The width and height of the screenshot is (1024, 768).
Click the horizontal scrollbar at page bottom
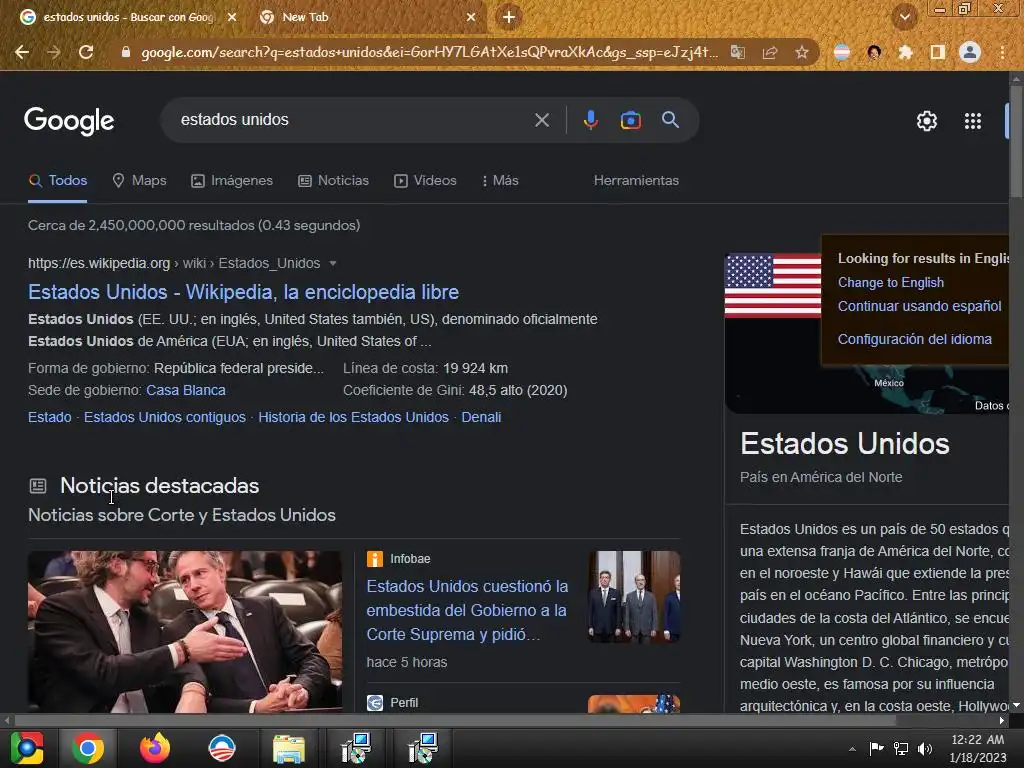click(455, 720)
